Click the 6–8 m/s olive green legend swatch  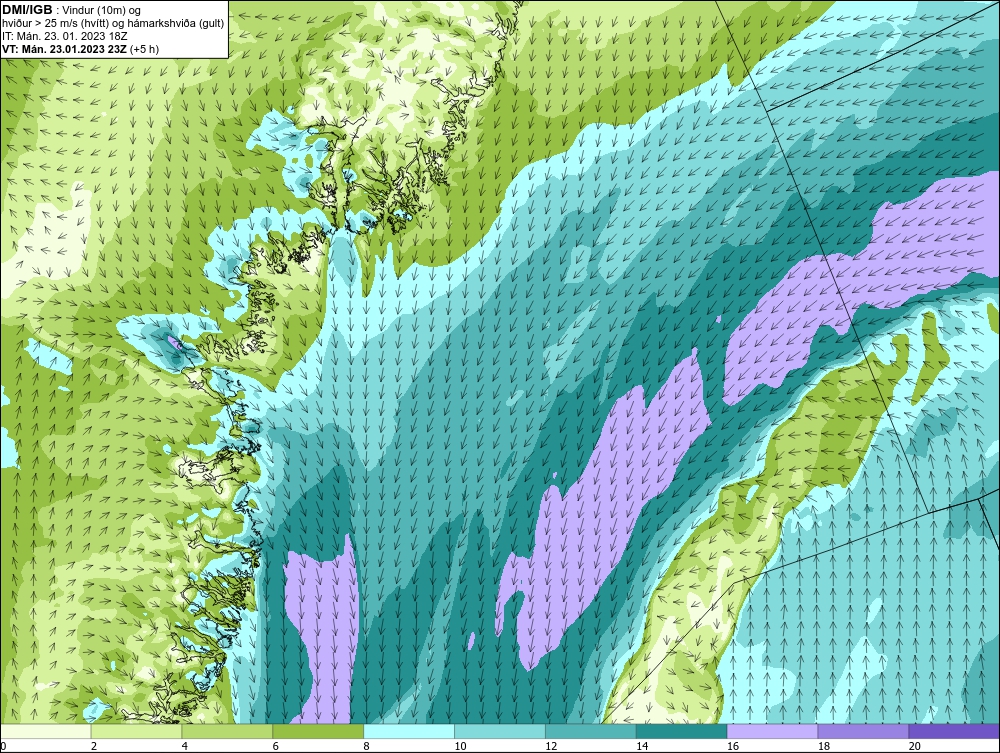click(x=318, y=731)
